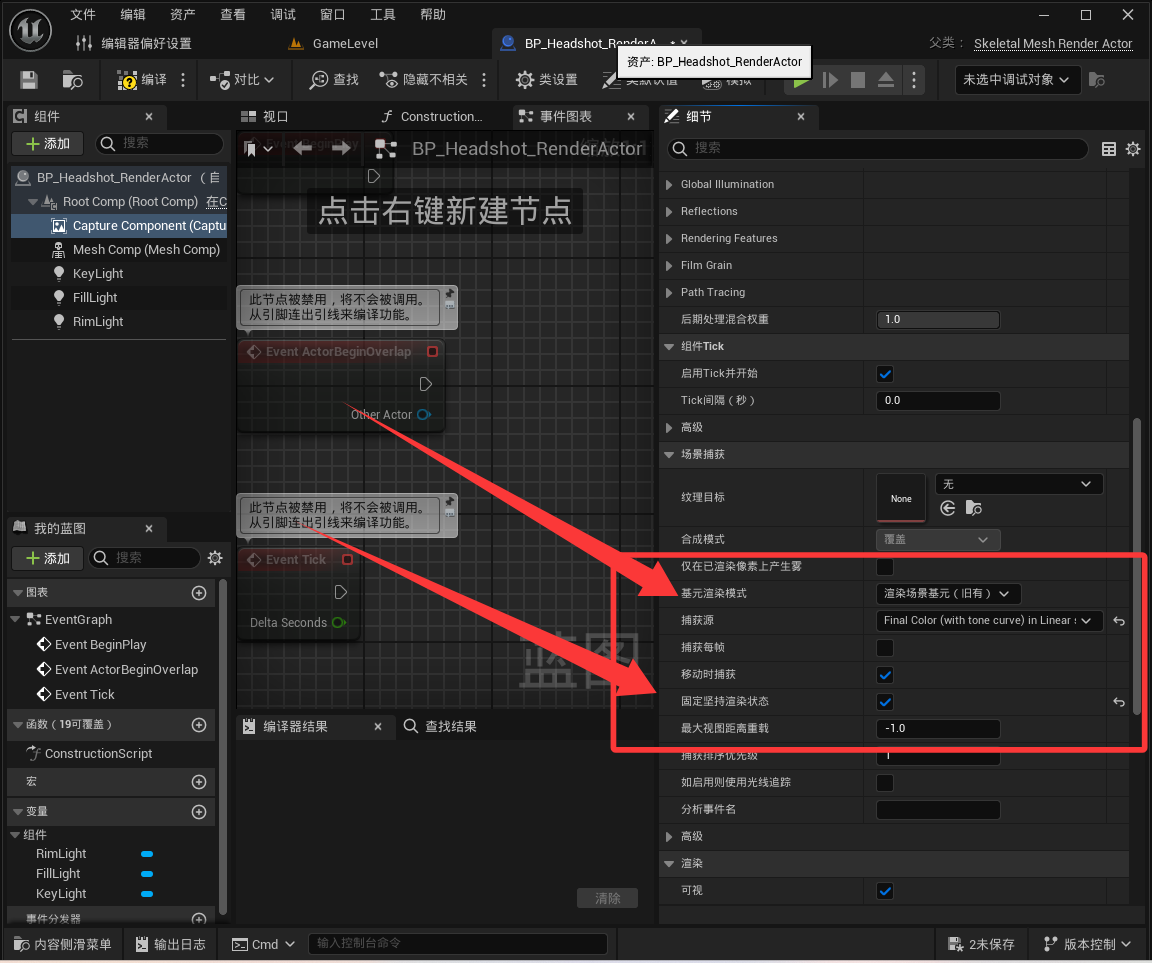Viewport: 1152px width, 963px height.
Task: Add new variable with 变量 plus icon
Action: click(199, 812)
